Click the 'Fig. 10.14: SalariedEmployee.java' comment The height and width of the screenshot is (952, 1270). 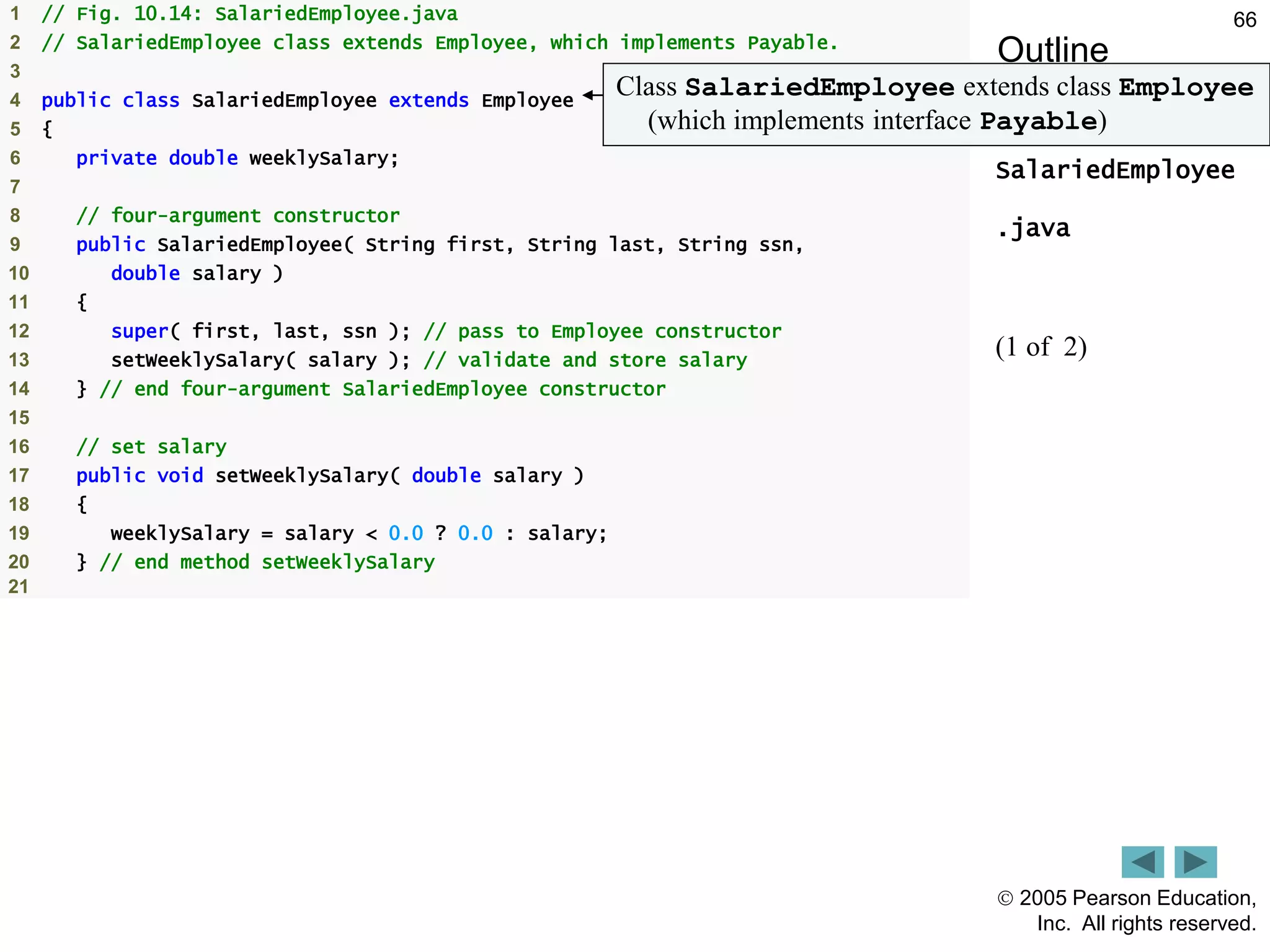249,14
